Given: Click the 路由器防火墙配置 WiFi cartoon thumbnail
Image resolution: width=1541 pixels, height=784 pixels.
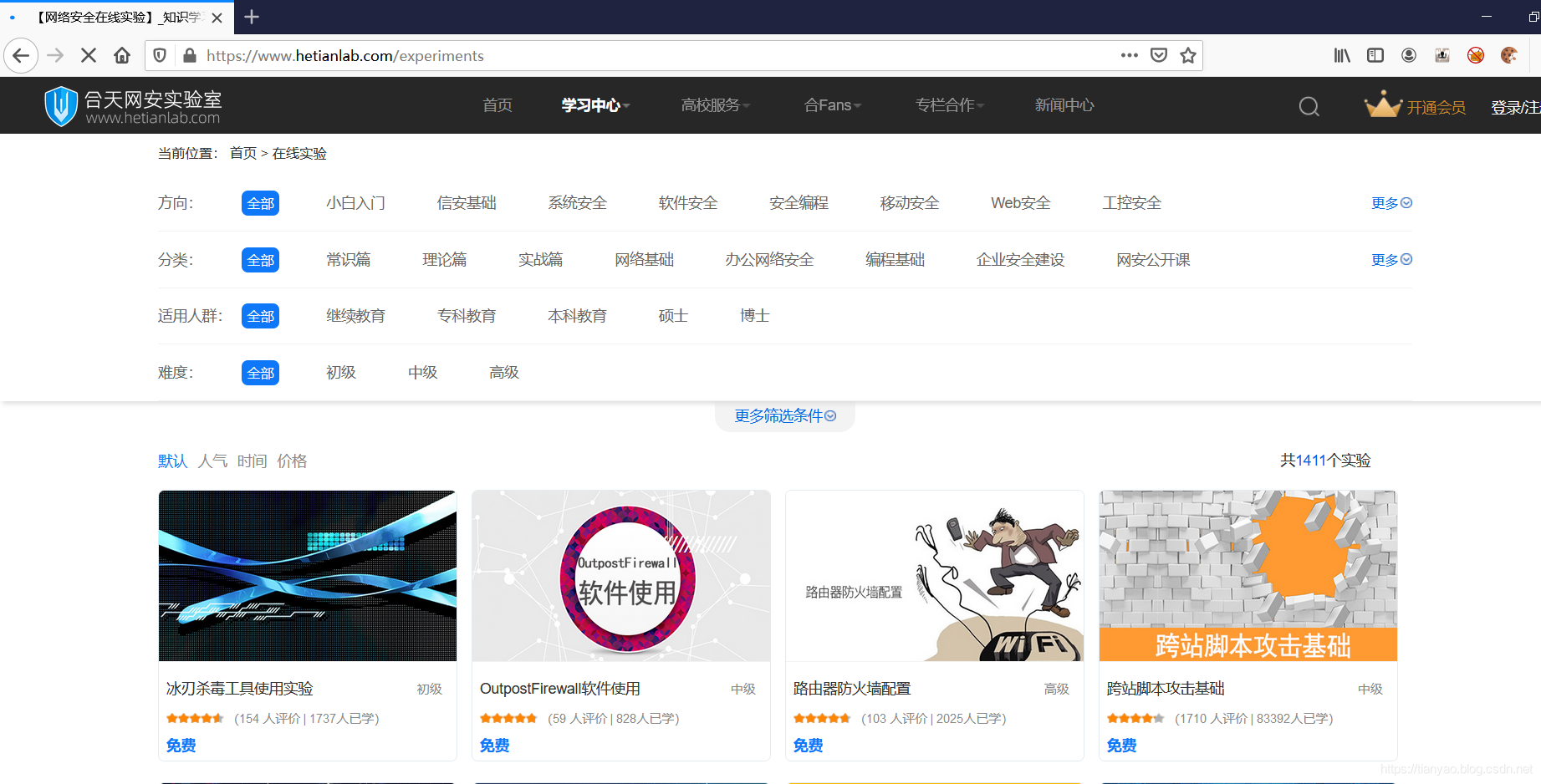Looking at the screenshot, I should (x=935, y=576).
